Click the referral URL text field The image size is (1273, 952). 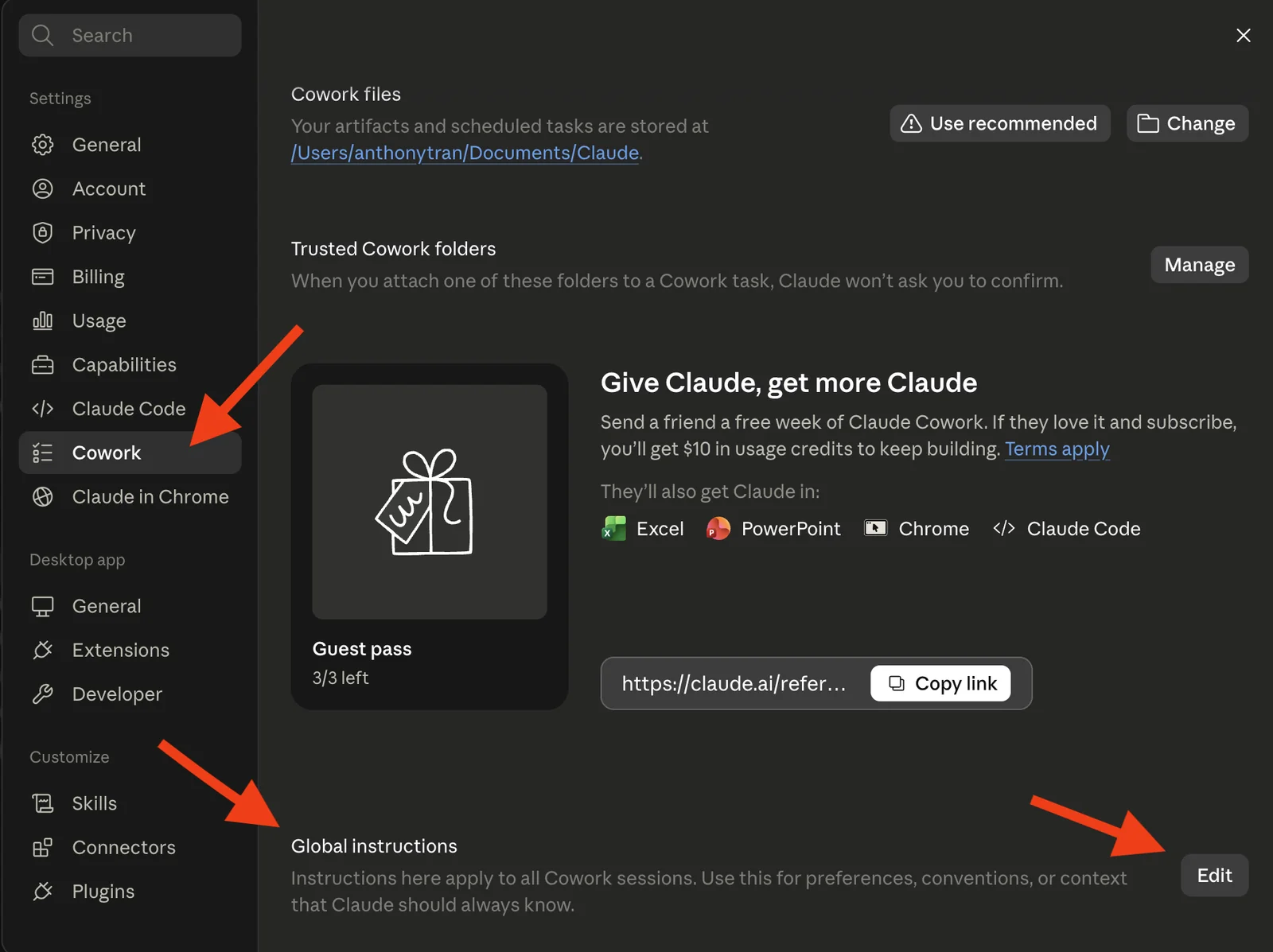734,683
